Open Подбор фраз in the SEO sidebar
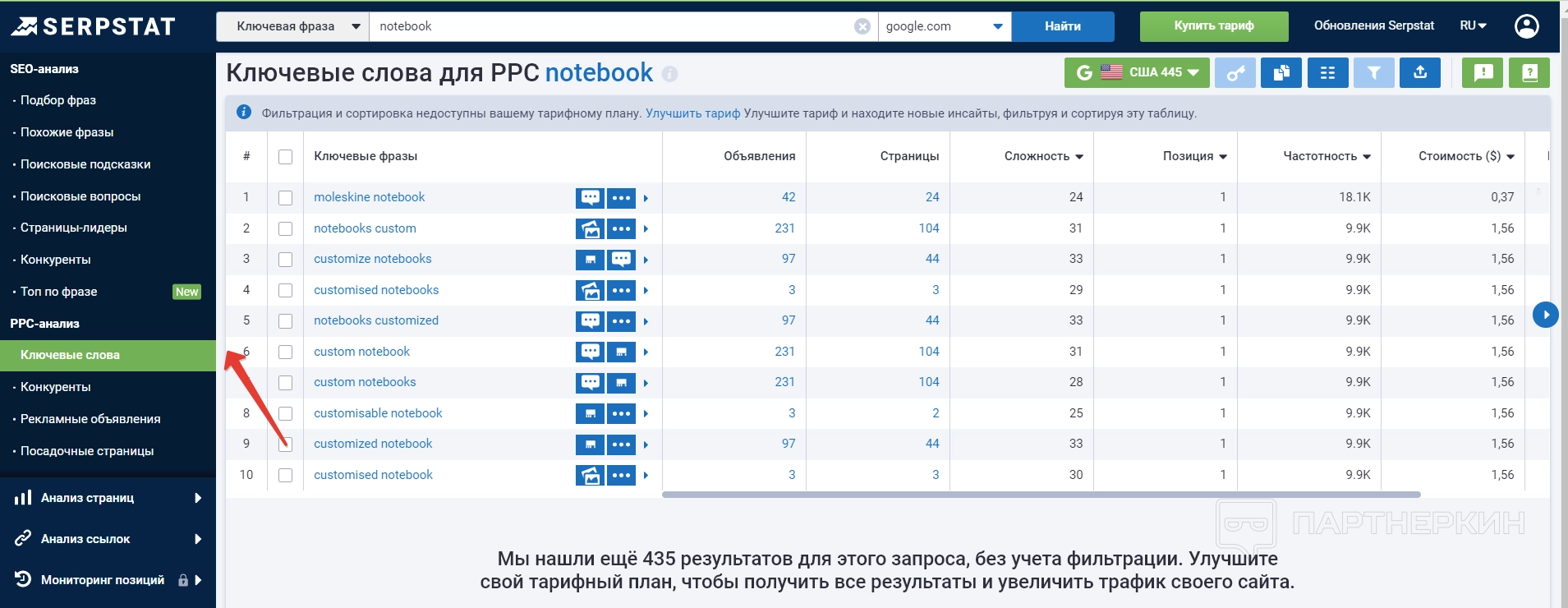The image size is (1568, 608). [58, 100]
